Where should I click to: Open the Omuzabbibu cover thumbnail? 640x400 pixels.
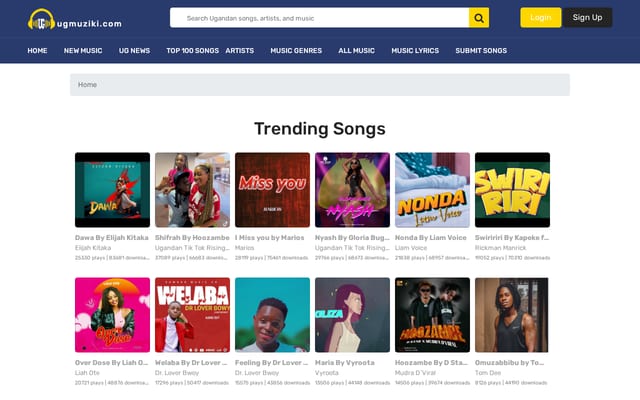pos(511,315)
